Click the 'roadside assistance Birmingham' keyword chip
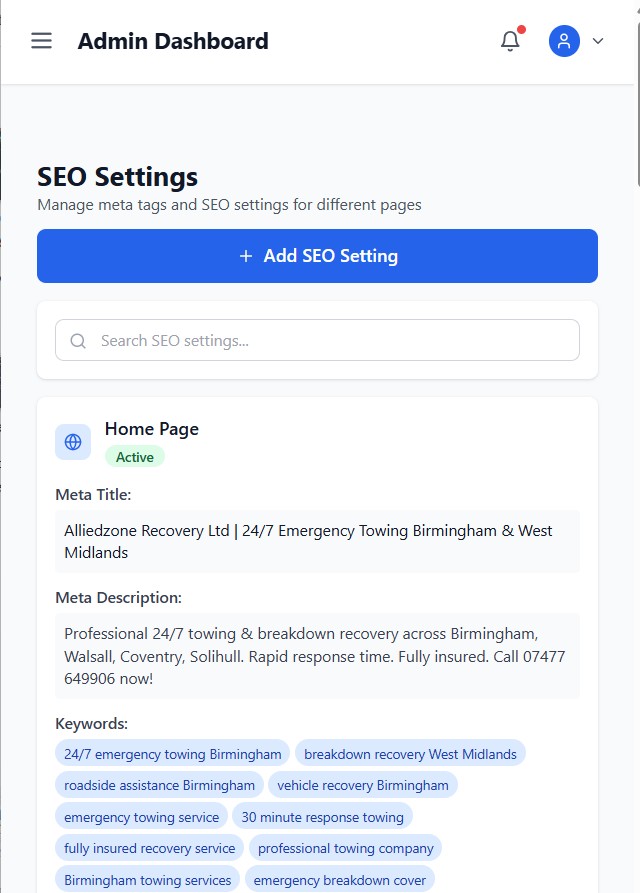This screenshot has height=893, width=640. point(160,785)
